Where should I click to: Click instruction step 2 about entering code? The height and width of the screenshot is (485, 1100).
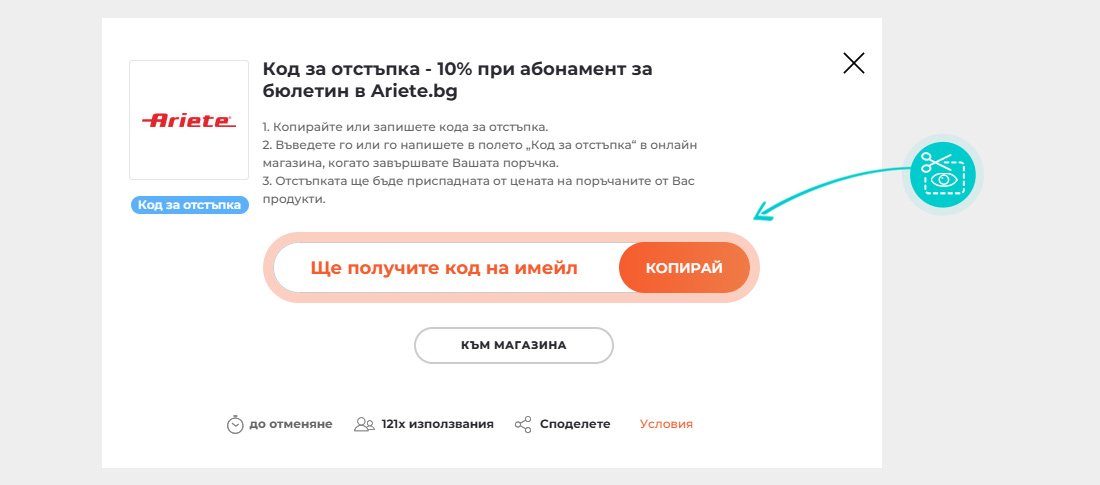pos(481,154)
